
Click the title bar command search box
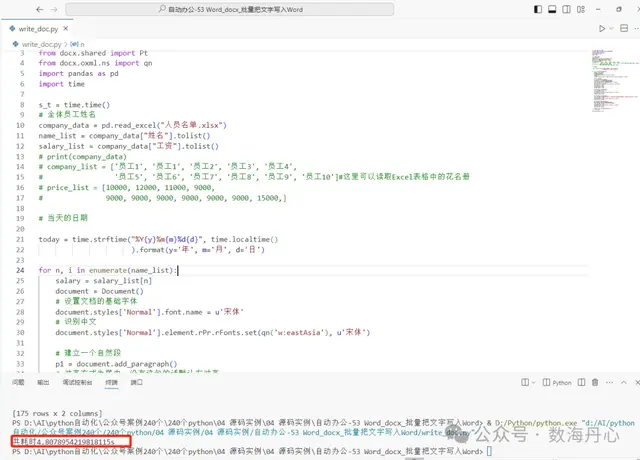click(x=230, y=9)
